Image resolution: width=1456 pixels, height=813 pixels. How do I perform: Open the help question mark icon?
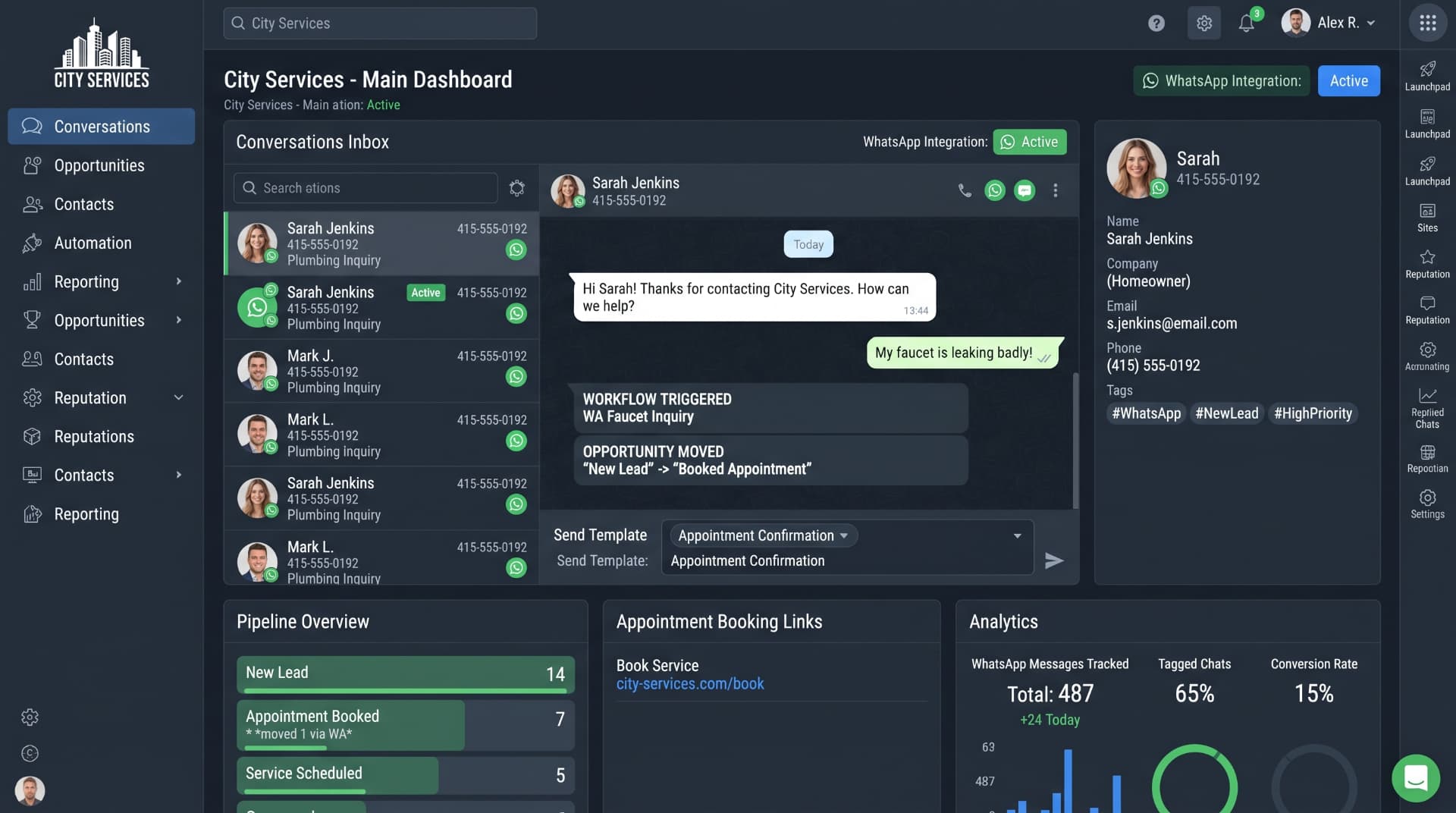(1156, 24)
